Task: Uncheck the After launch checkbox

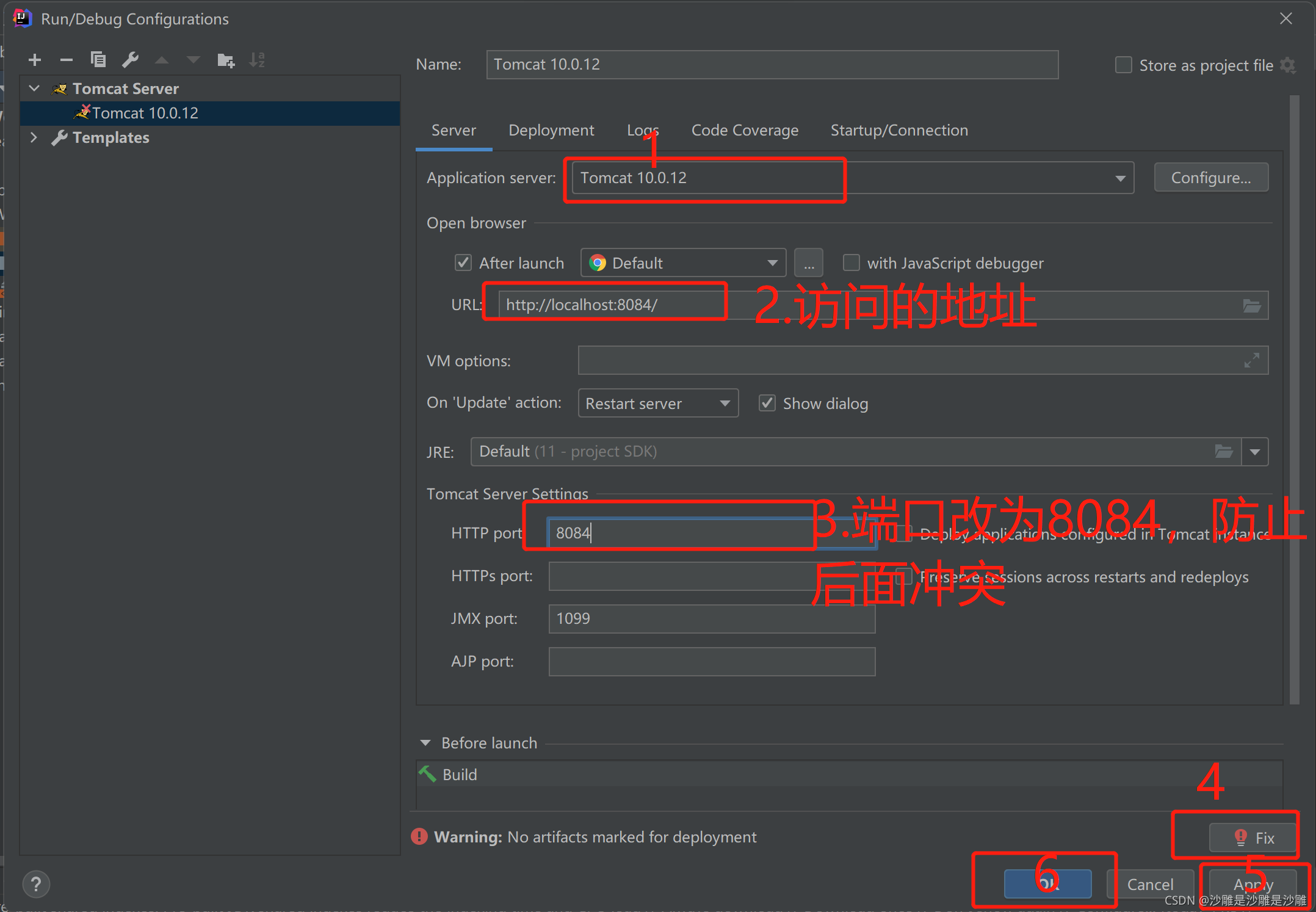Action: [x=463, y=263]
